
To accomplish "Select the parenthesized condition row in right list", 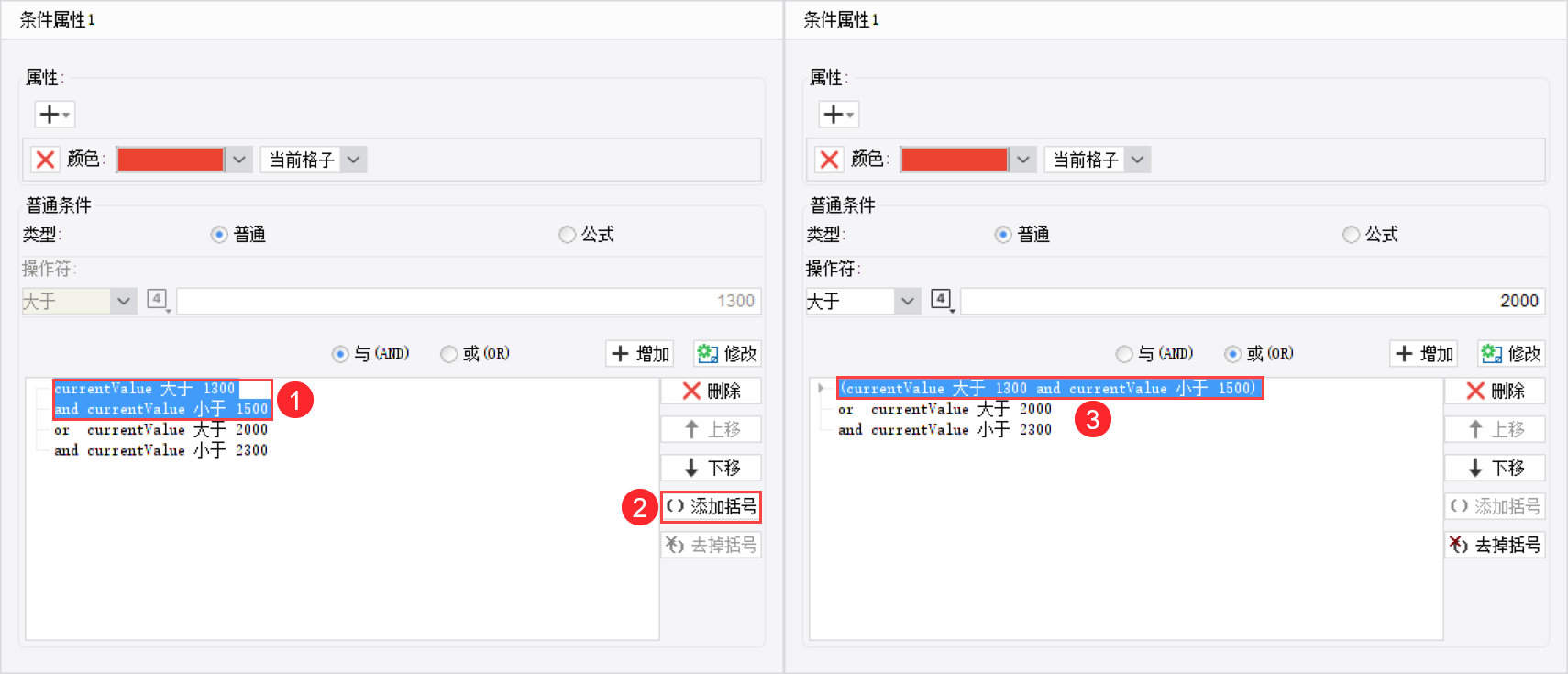I will click(1049, 389).
